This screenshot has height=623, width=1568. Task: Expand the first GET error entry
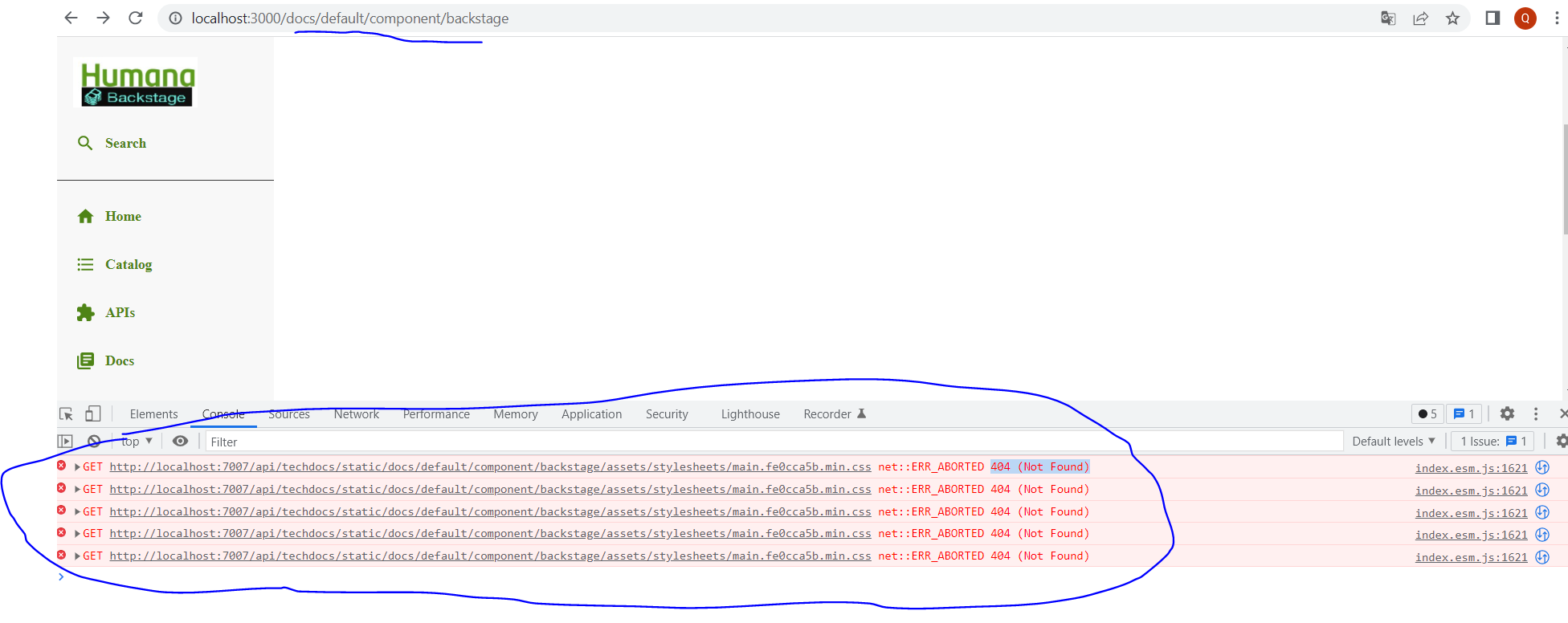pyautogui.click(x=77, y=466)
